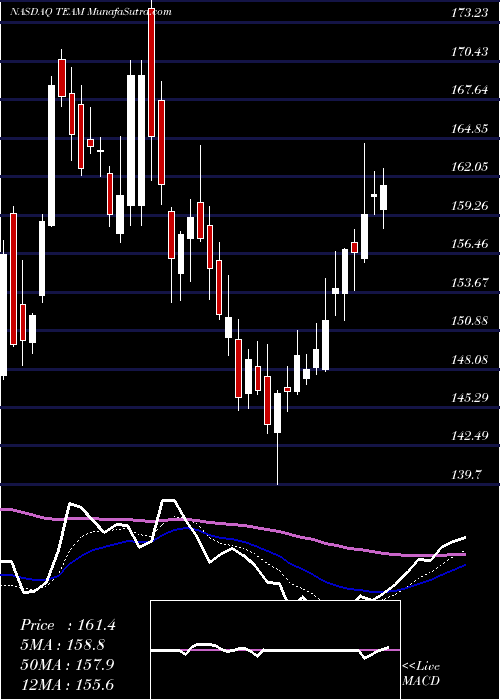The height and width of the screenshot is (700, 500).
Task: Click the tallest red candle near 173.23
Action: (152, 71)
